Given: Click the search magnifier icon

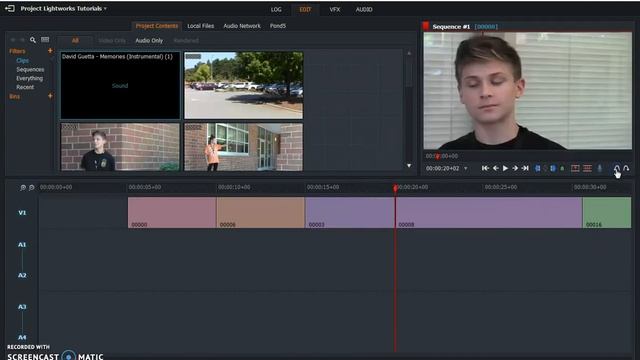Looking at the screenshot, I should (33, 40).
